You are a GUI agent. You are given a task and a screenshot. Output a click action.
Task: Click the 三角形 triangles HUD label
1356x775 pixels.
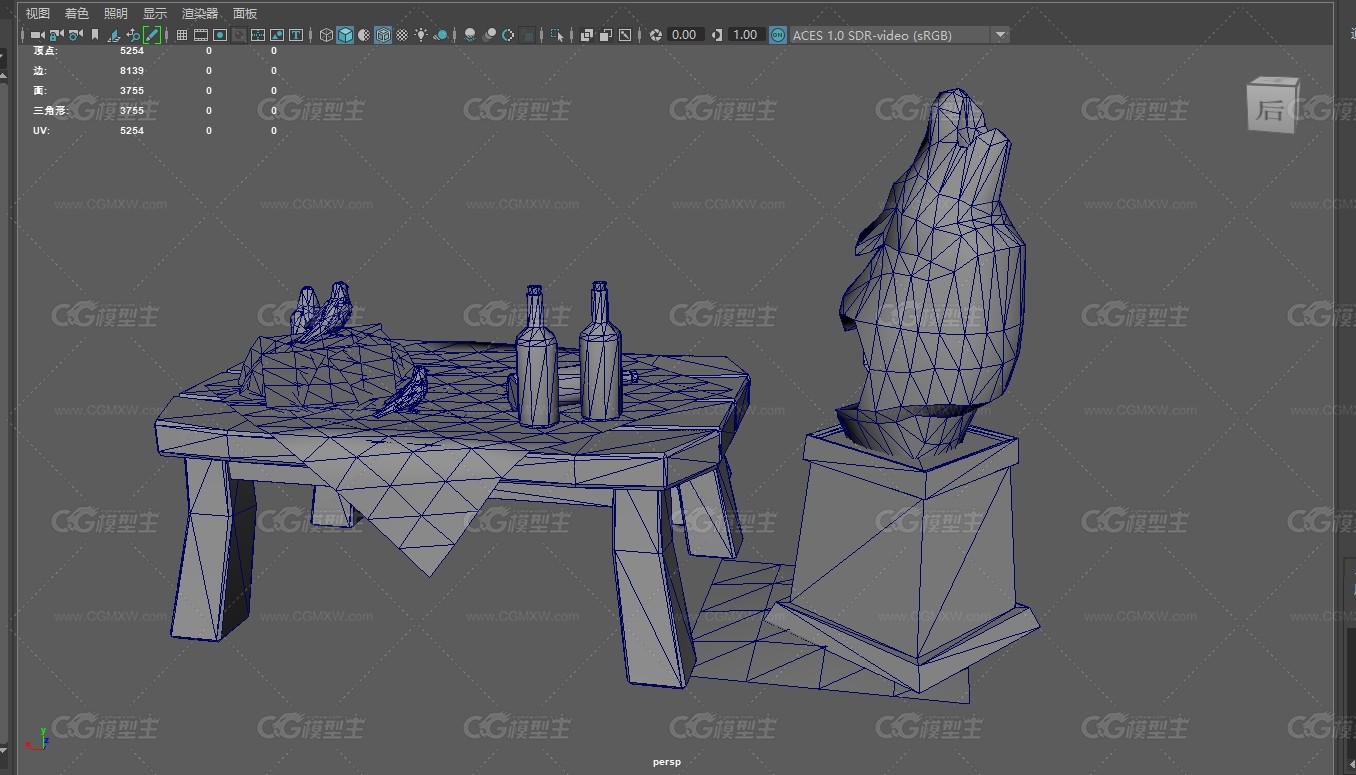[50, 111]
